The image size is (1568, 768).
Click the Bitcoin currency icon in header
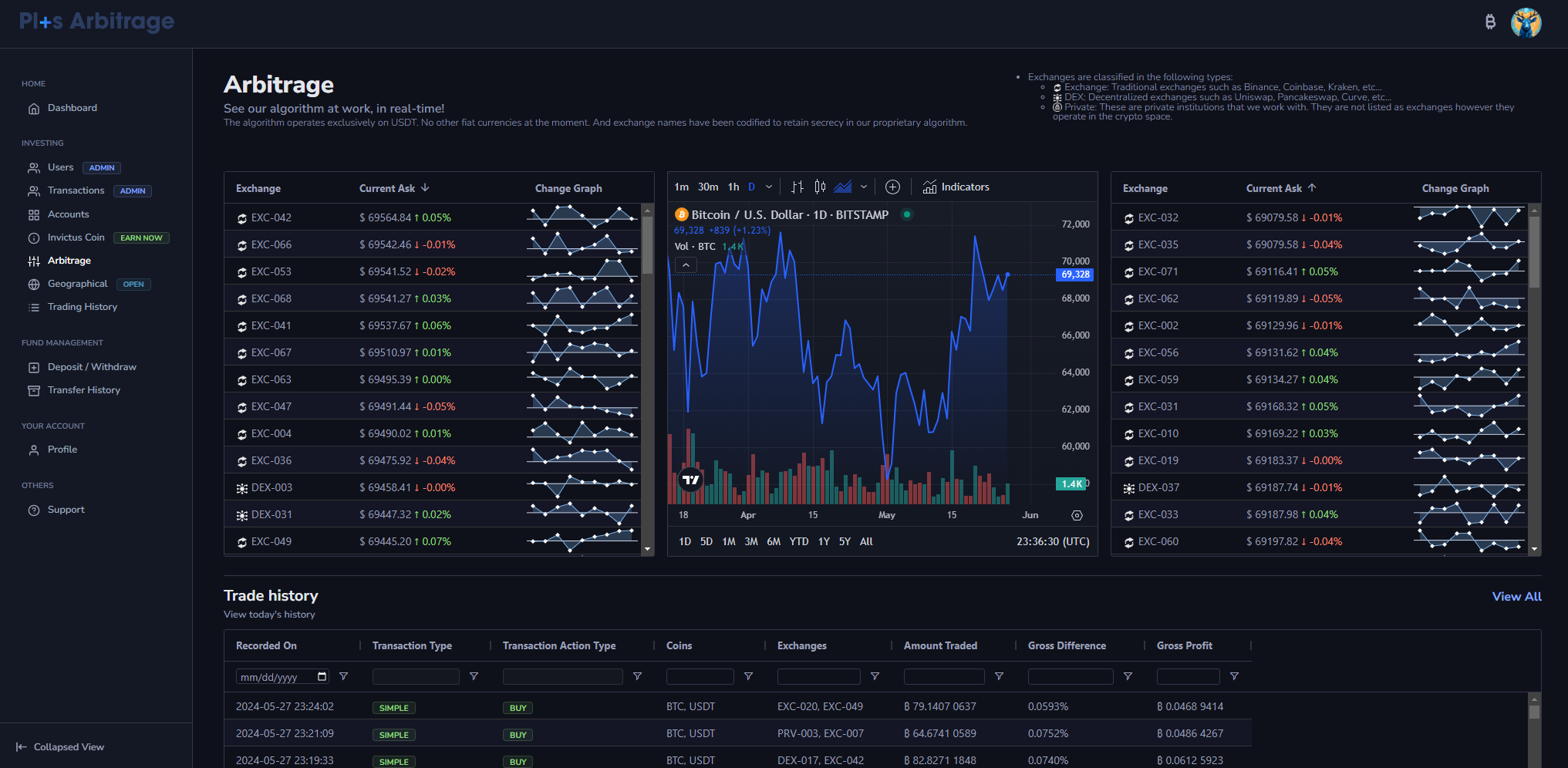(1490, 22)
